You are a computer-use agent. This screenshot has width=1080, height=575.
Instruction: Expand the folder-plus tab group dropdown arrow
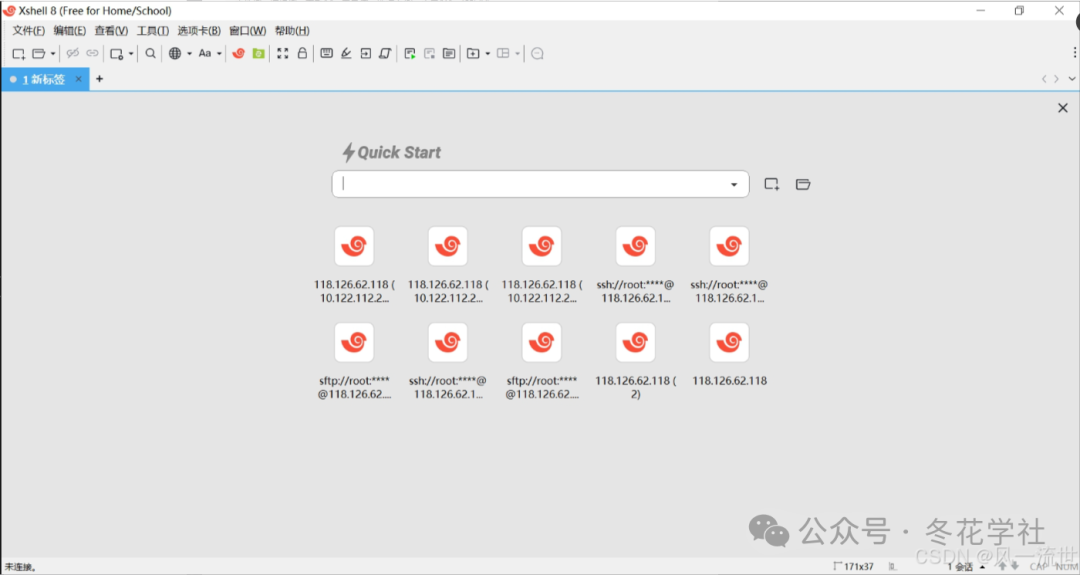pyautogui.click(x=488, y=54)
